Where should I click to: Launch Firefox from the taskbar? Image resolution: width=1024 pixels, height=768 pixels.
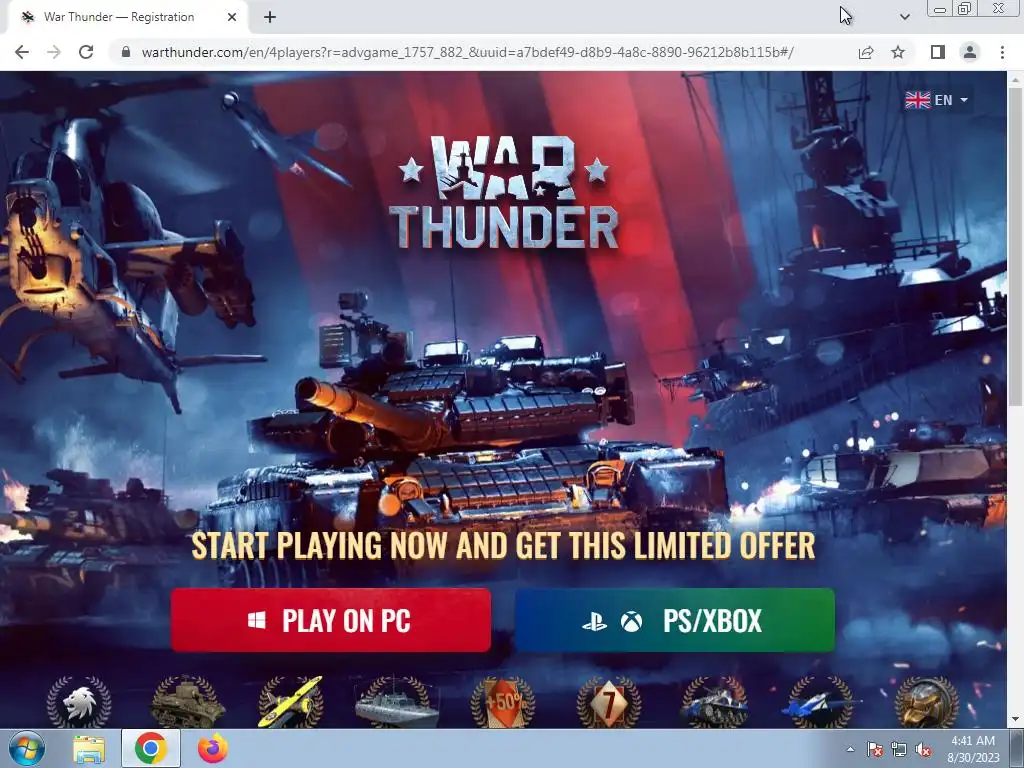212,748
